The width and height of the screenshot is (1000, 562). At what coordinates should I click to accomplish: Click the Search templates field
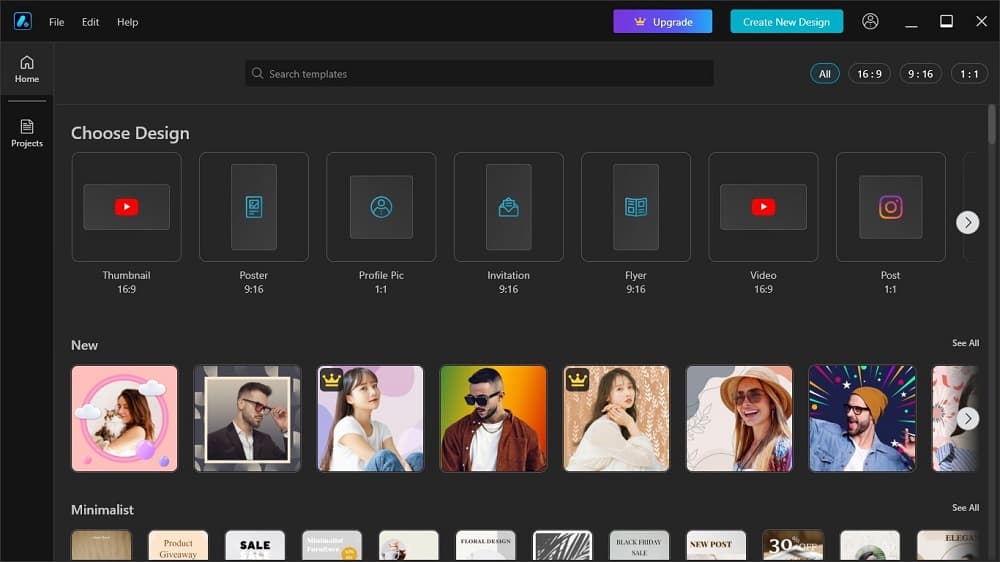click(480, 74)
